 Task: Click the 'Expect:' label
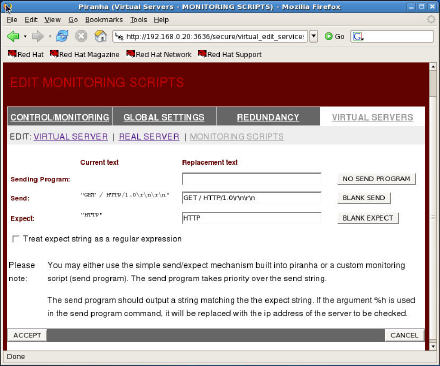coord(22,219)
